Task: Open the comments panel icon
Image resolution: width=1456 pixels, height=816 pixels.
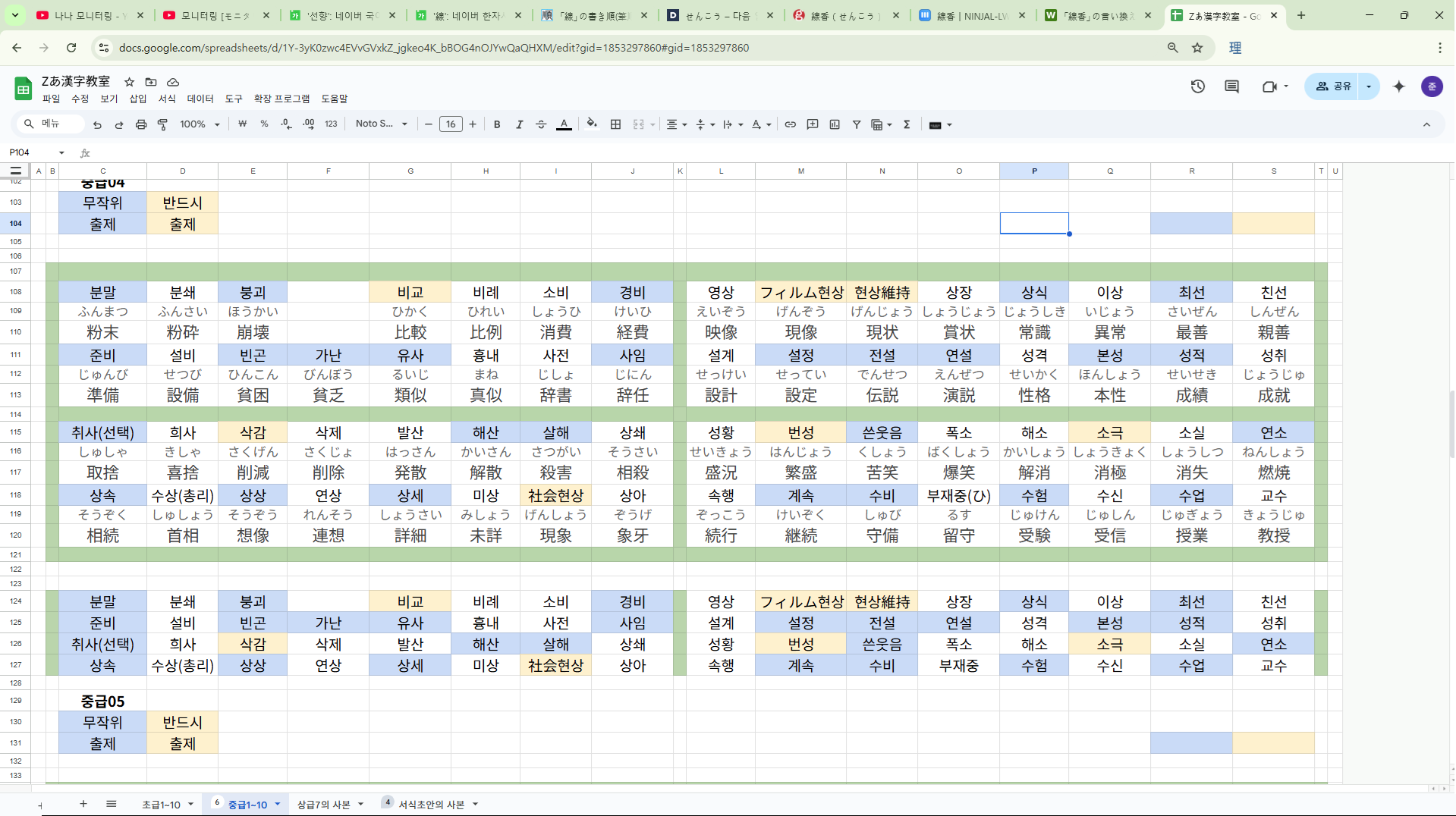Action: click(x=1231, y=86)
